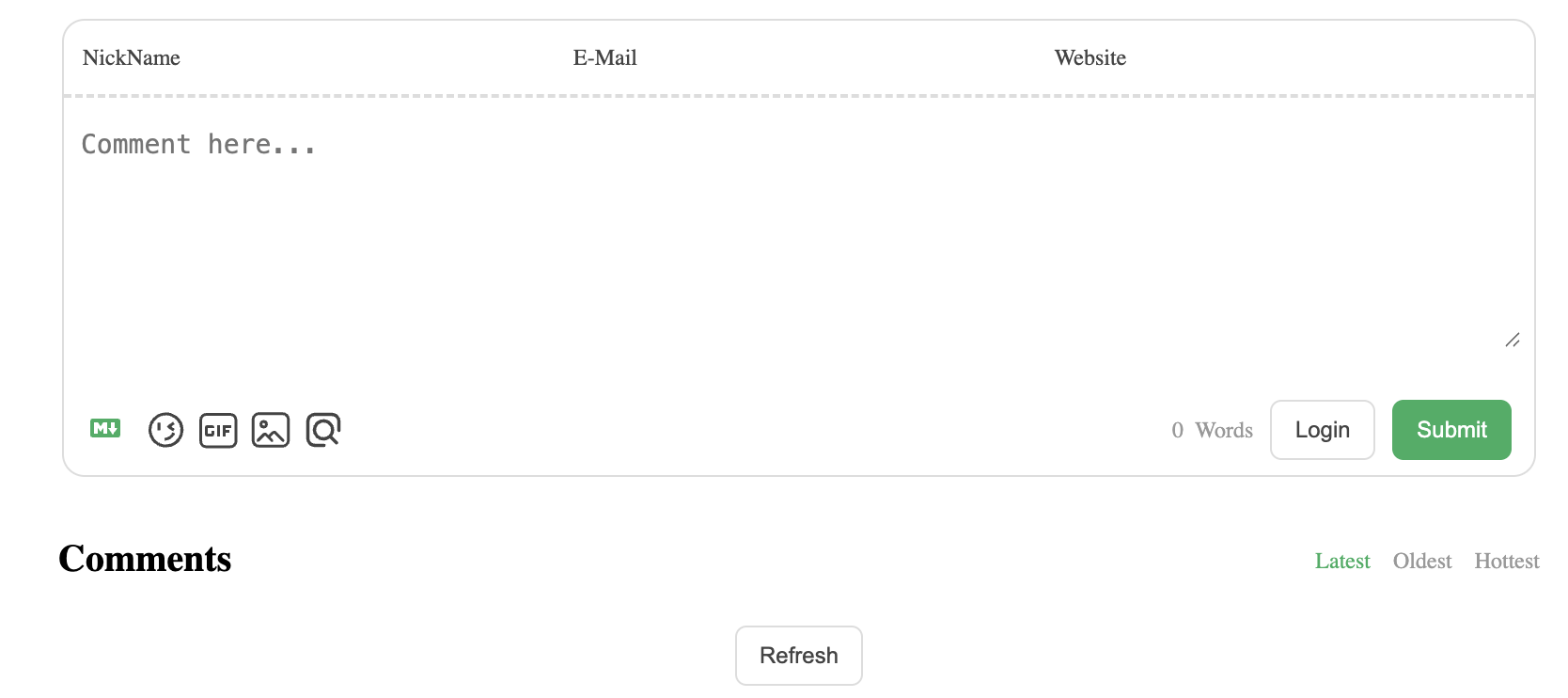Submit the comment
The height and width of the screenshot is (698, 1568).
click(1451, 430)
